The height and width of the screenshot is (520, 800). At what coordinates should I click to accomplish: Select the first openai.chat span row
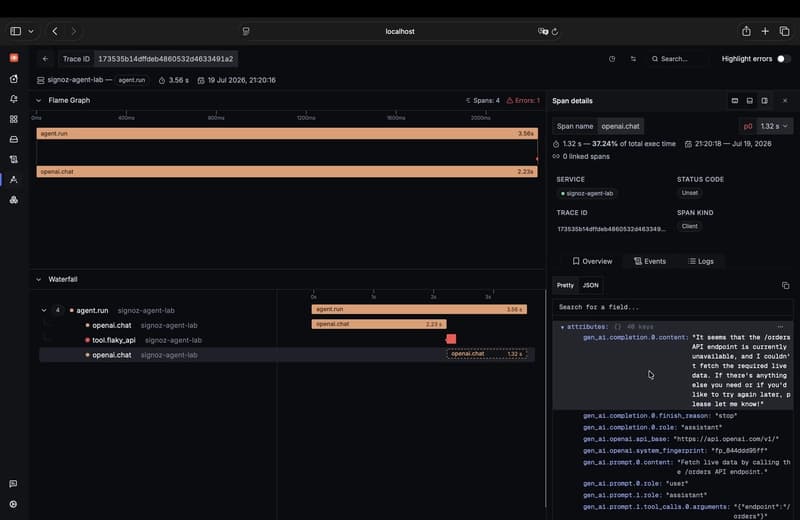(287, 325)
